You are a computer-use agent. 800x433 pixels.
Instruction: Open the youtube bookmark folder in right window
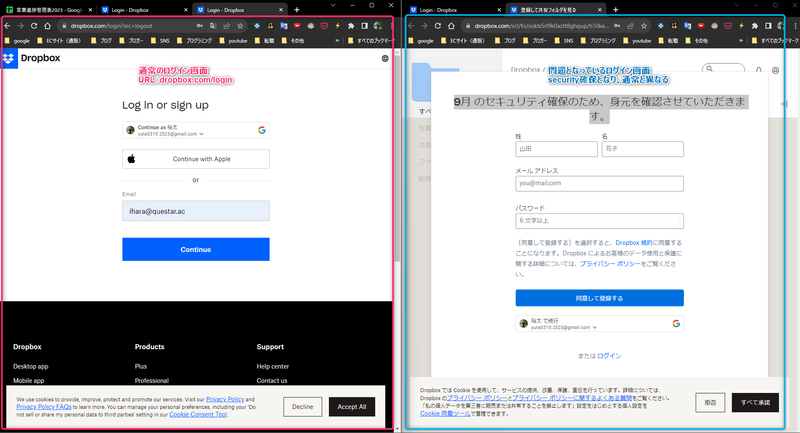pos(637,40)
